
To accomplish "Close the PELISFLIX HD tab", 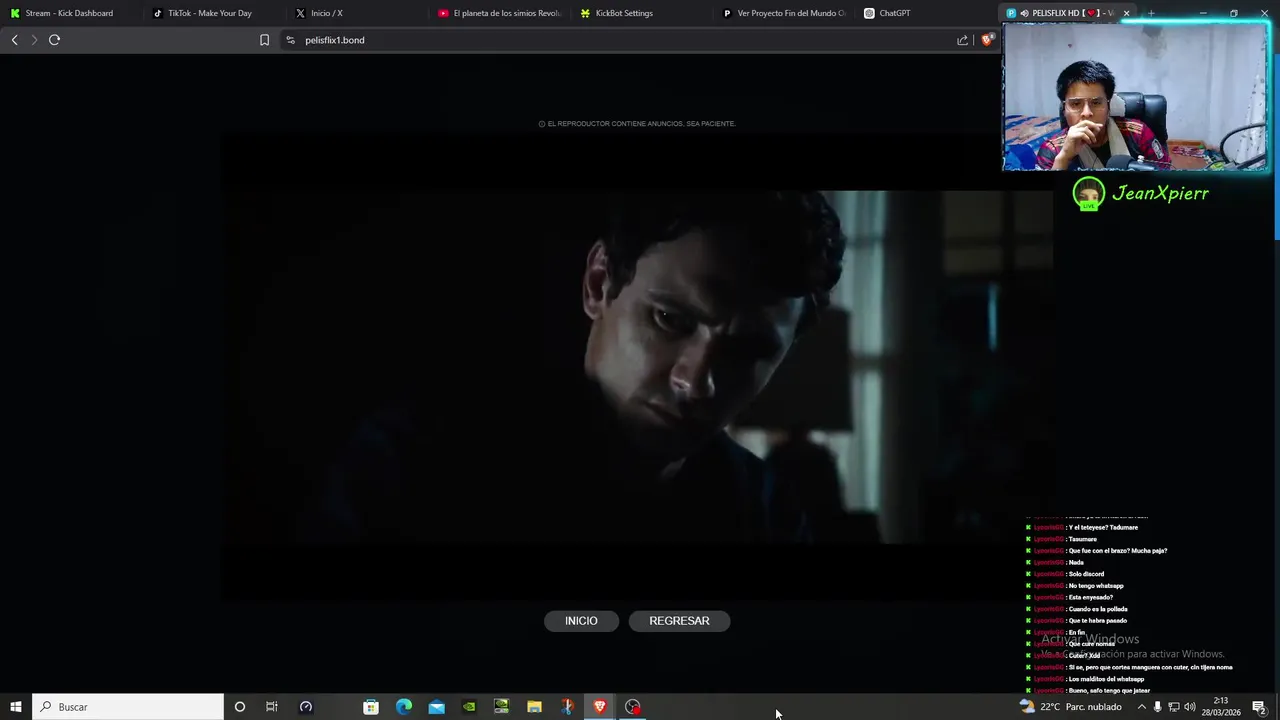I will pyautogui.click(x=1126, y=13).
